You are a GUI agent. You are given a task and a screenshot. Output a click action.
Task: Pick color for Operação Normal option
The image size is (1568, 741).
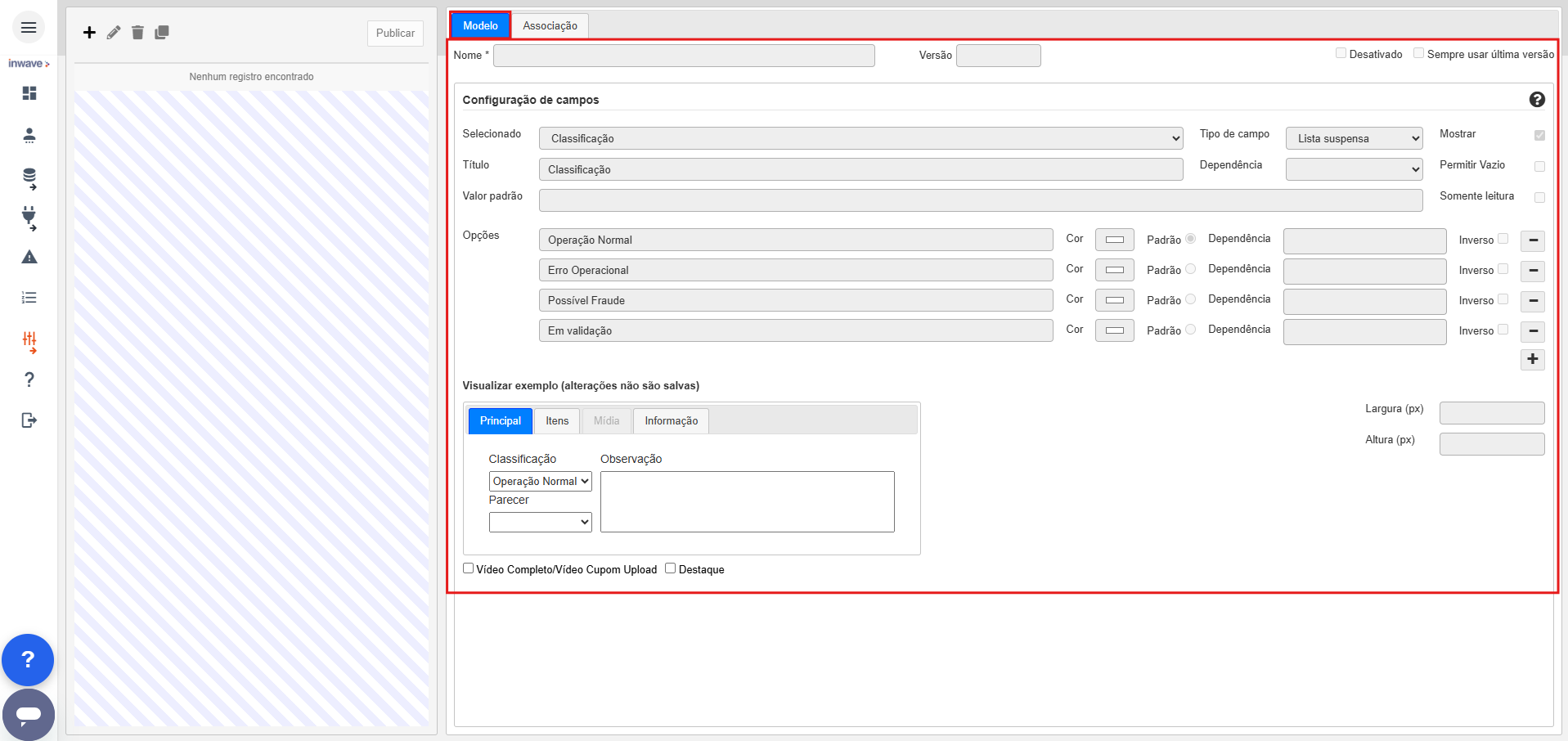1115,240
